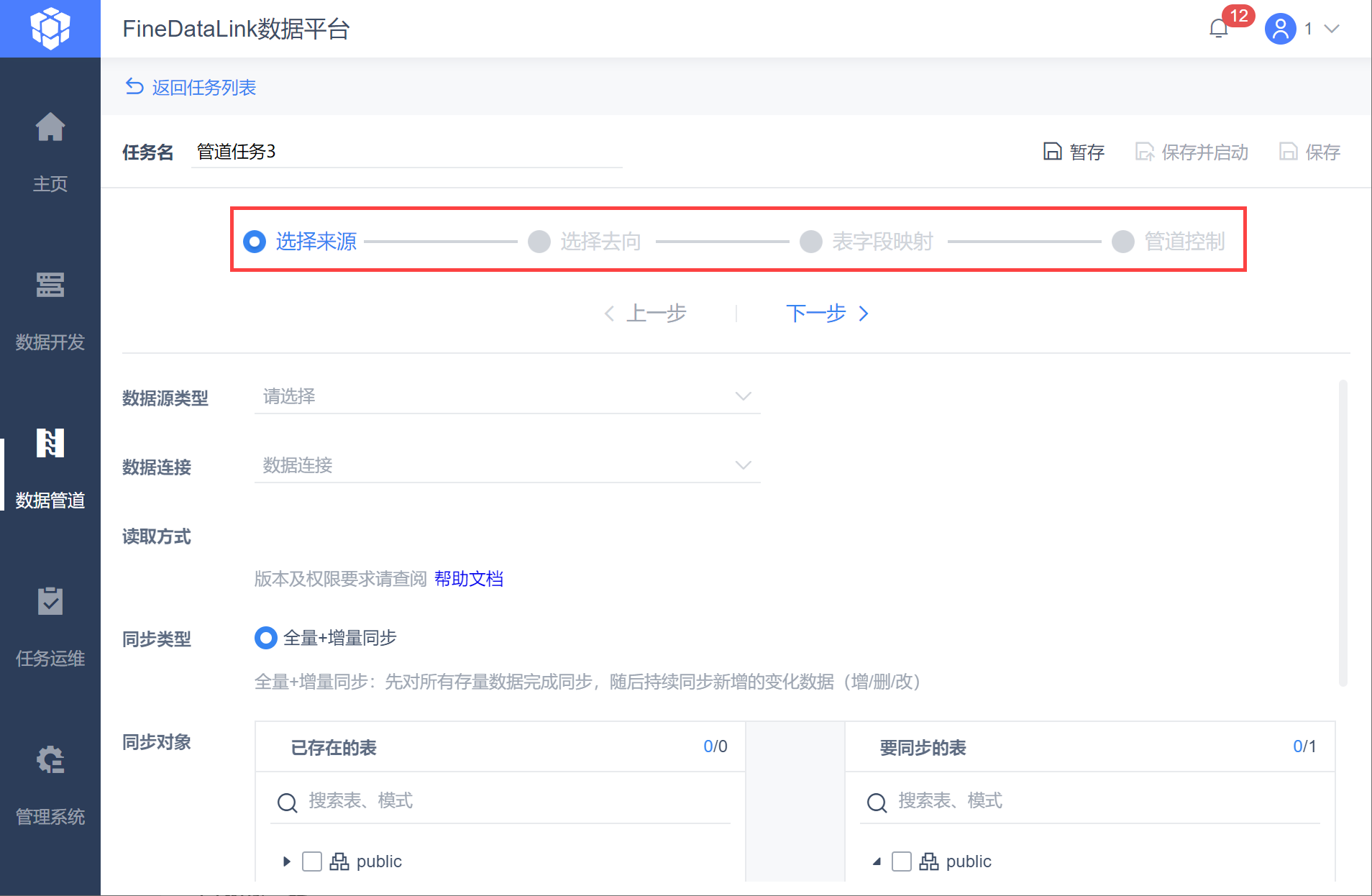Click the user avatar icon
1372x896 pixels.
coord(1280,29)
